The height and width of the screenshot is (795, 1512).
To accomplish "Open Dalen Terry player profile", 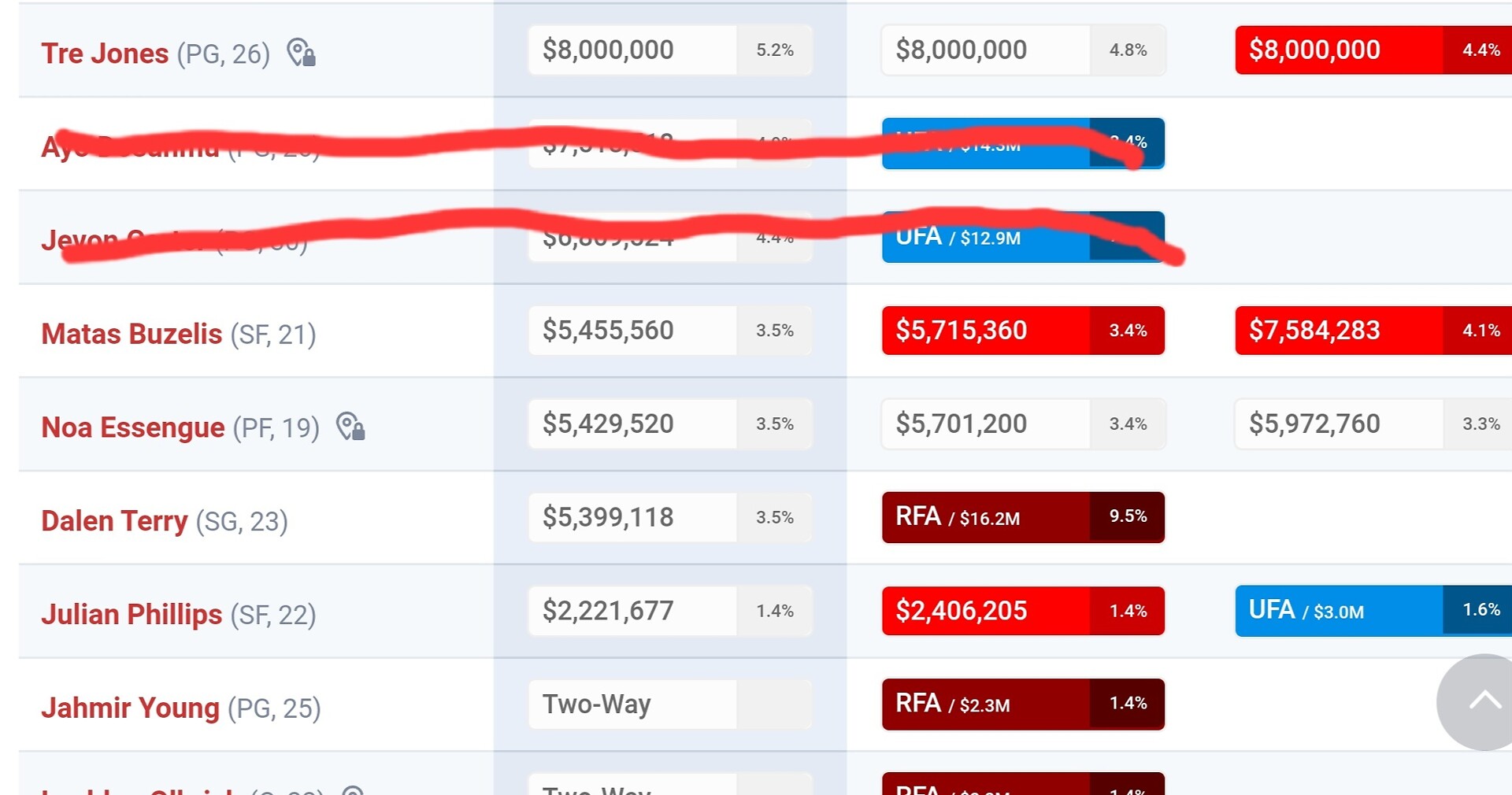I will point(114,520).
